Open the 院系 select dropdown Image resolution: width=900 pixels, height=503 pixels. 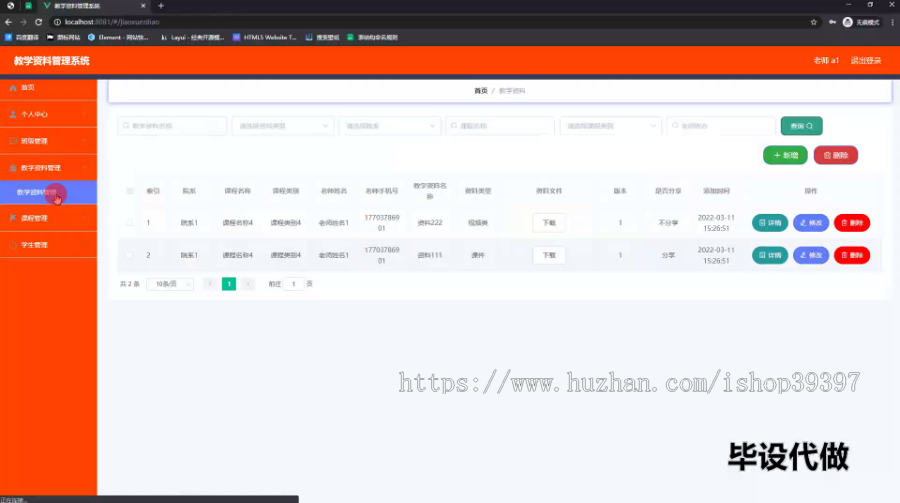point(390,126)
